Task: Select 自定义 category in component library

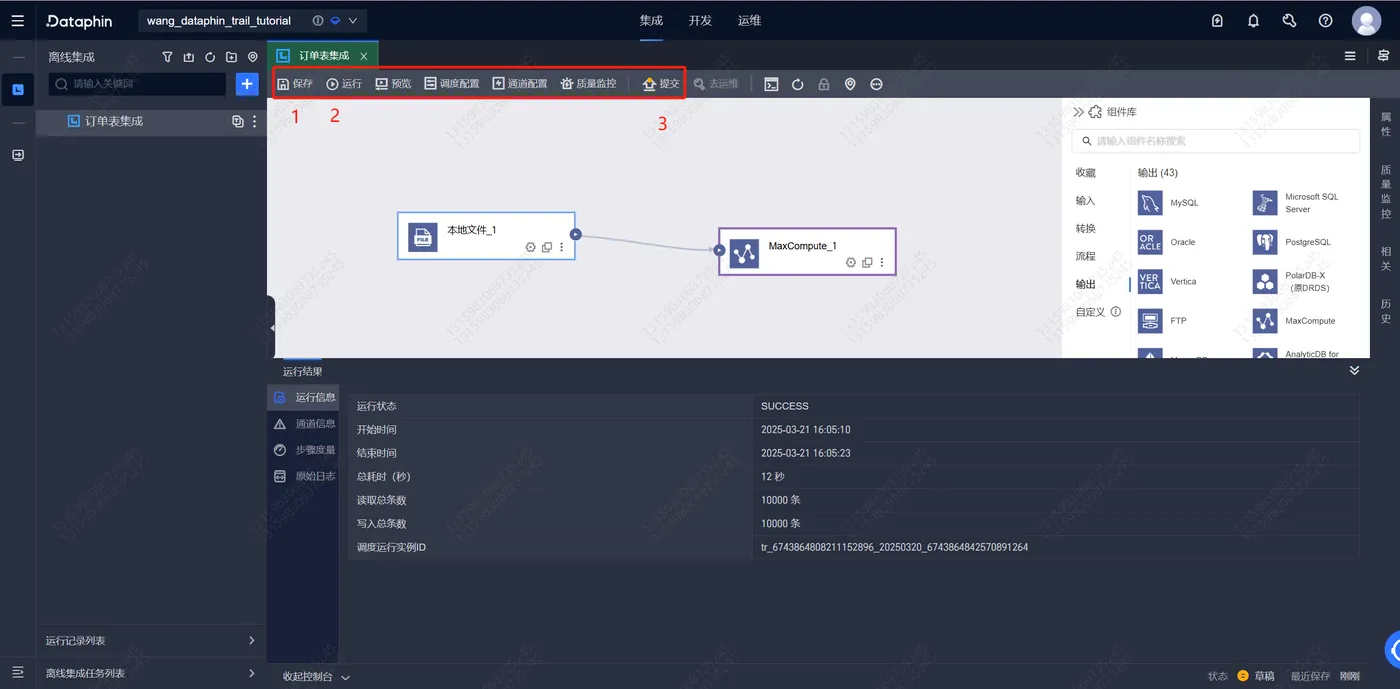Action: click(x=1091, y=312)
